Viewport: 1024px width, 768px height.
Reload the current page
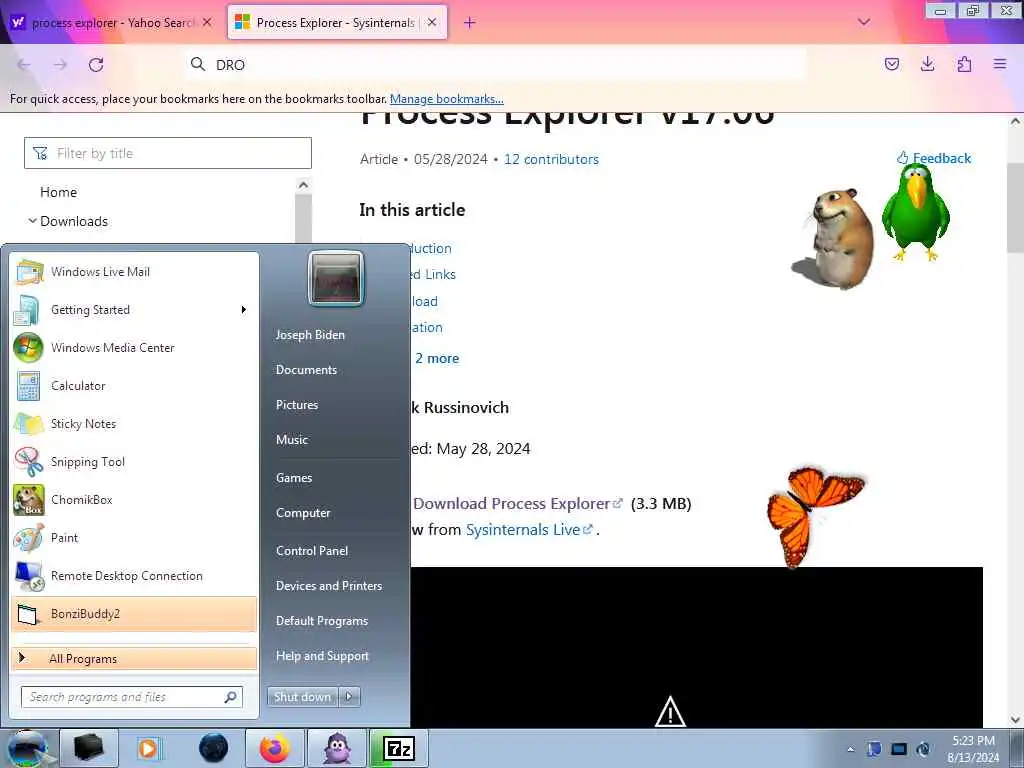pos(96,65)
